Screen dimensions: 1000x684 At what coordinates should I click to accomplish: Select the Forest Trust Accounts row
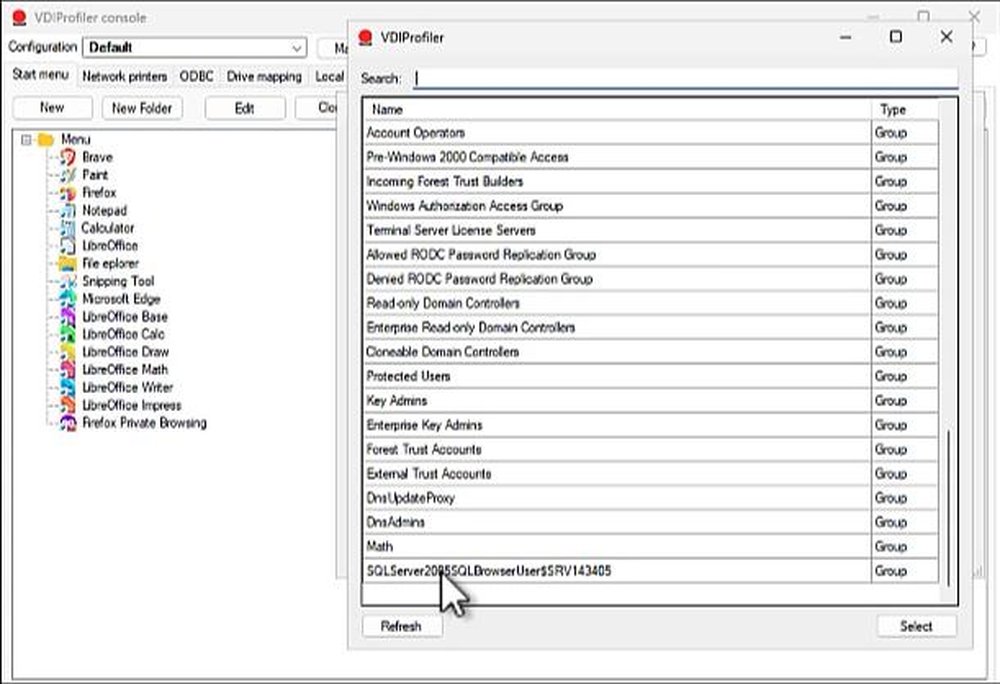[651, 449]
